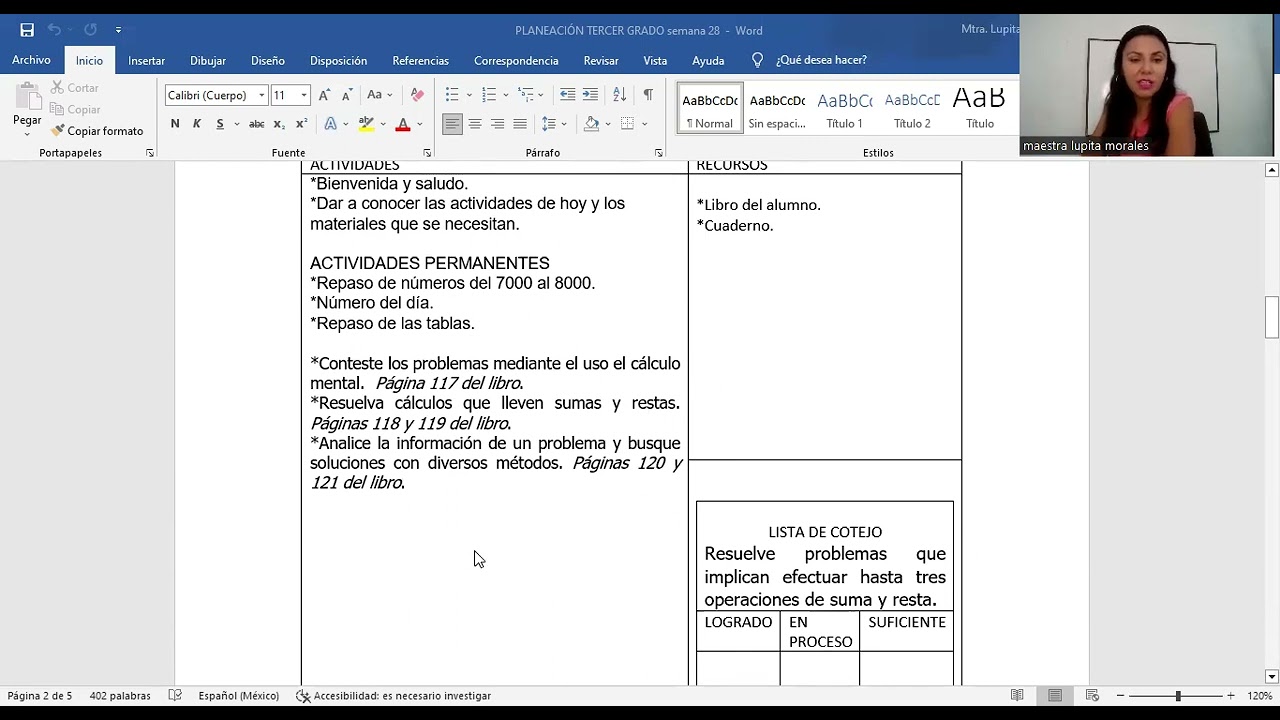Click the Cut (Cortar) command

[x=74, y=88]
